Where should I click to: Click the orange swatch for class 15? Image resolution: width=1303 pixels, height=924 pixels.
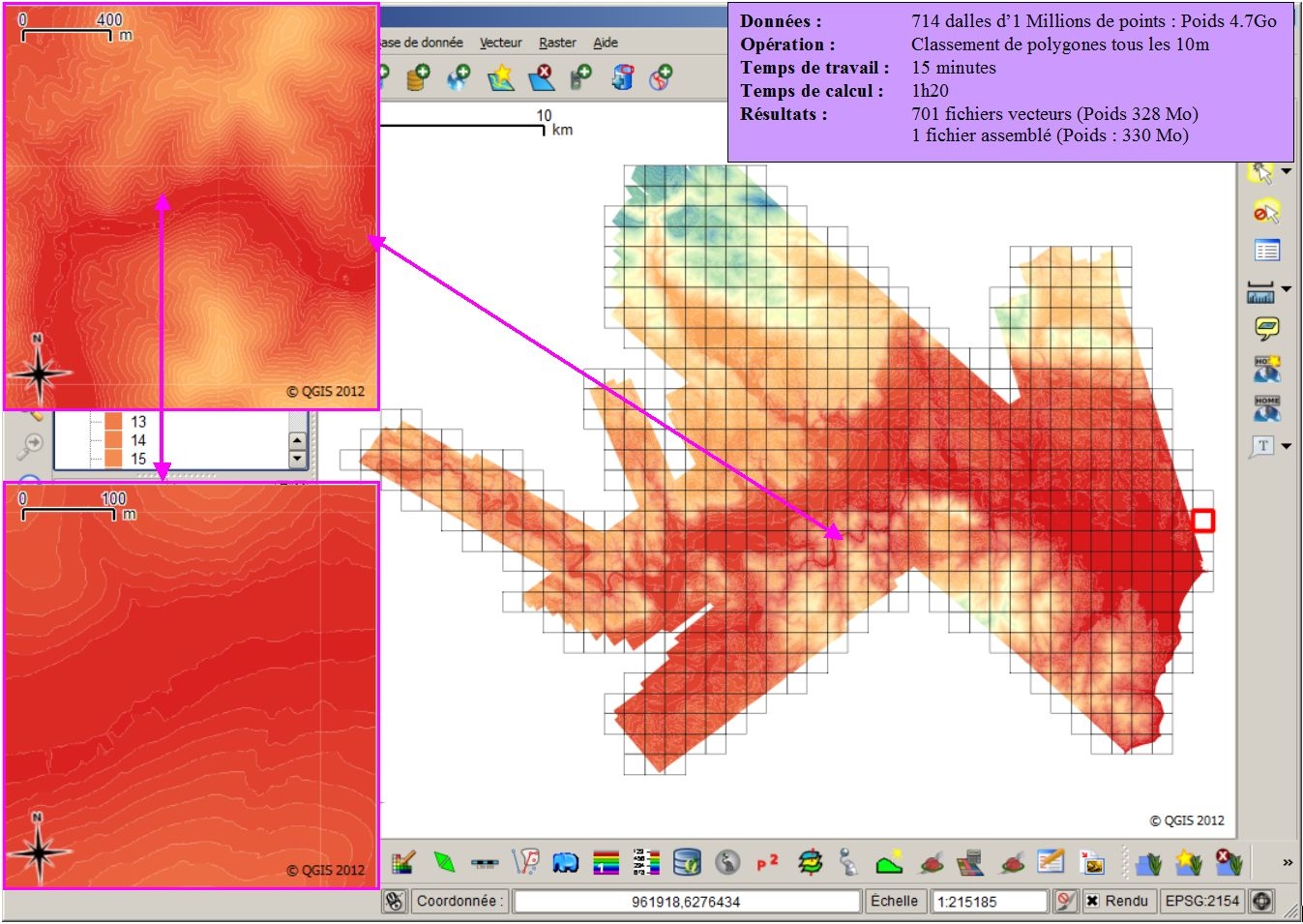click(113, 459)
